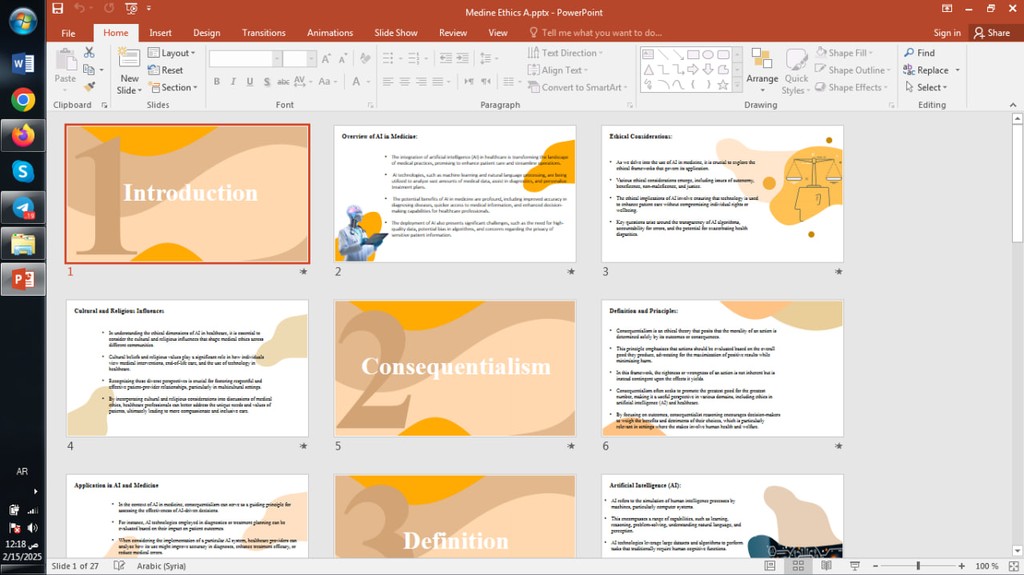
Task: Toggle Justify paragraph alignment
Action: point(438,82)
